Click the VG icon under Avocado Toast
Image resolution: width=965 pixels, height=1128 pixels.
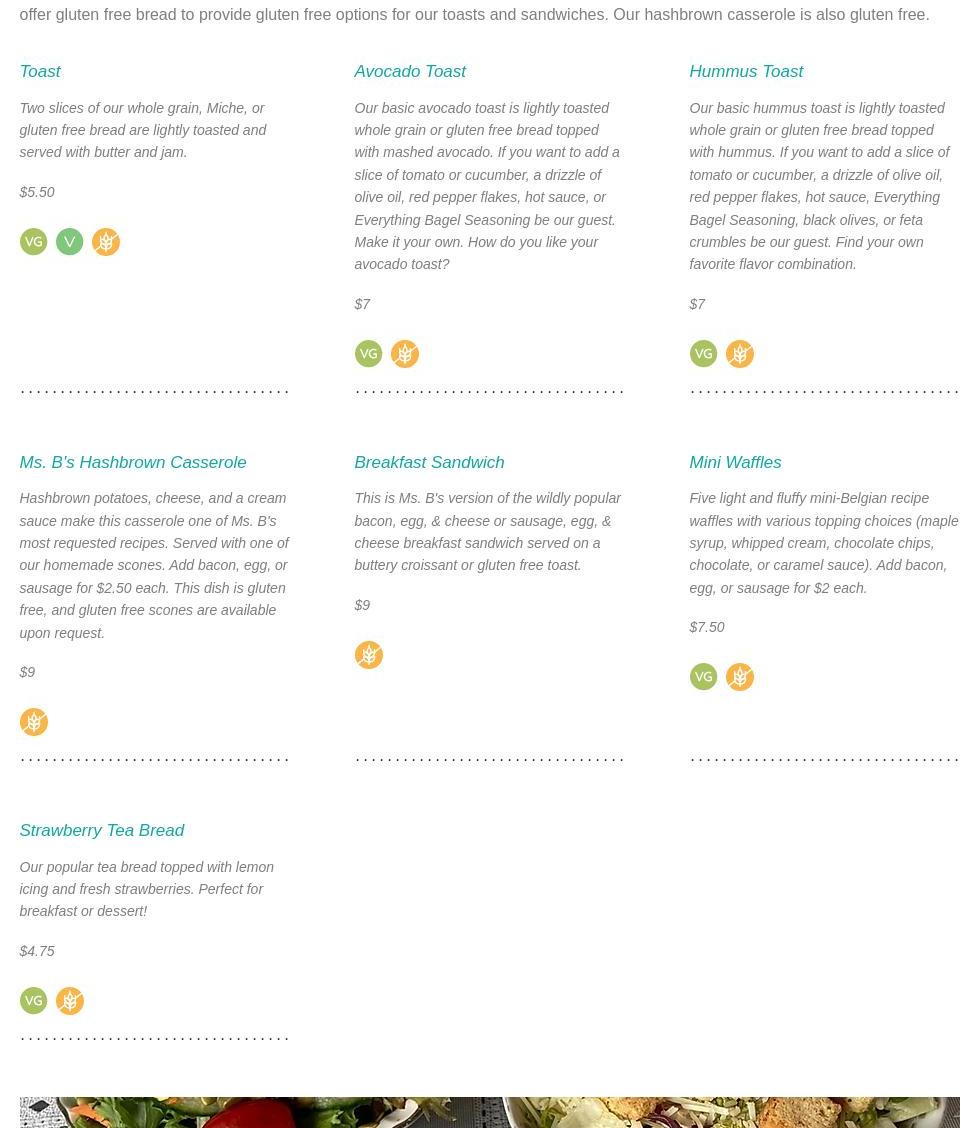[368, 354]
